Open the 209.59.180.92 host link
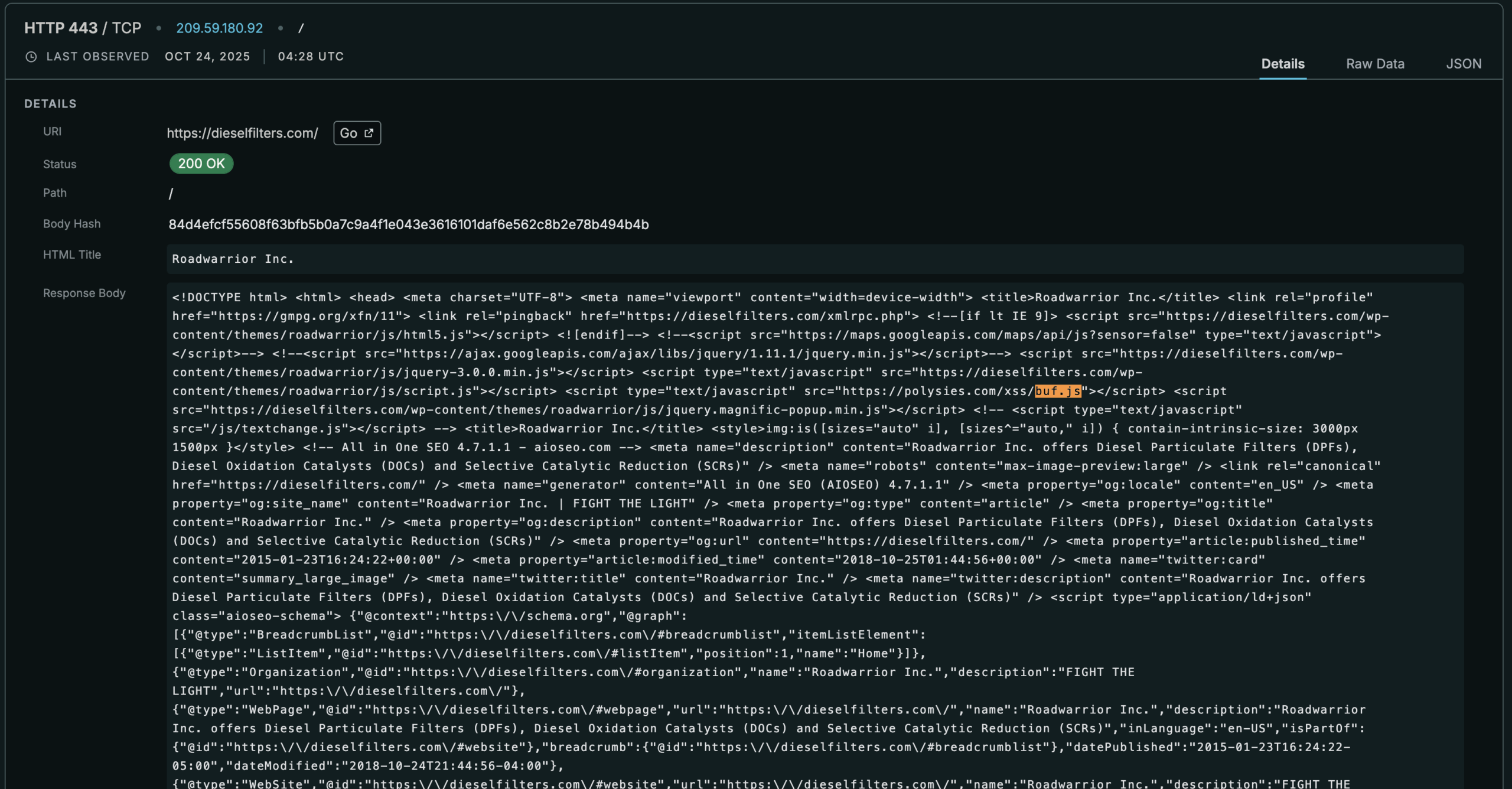The width and height of the screenshot is (1512, 789). pos(219,28)
